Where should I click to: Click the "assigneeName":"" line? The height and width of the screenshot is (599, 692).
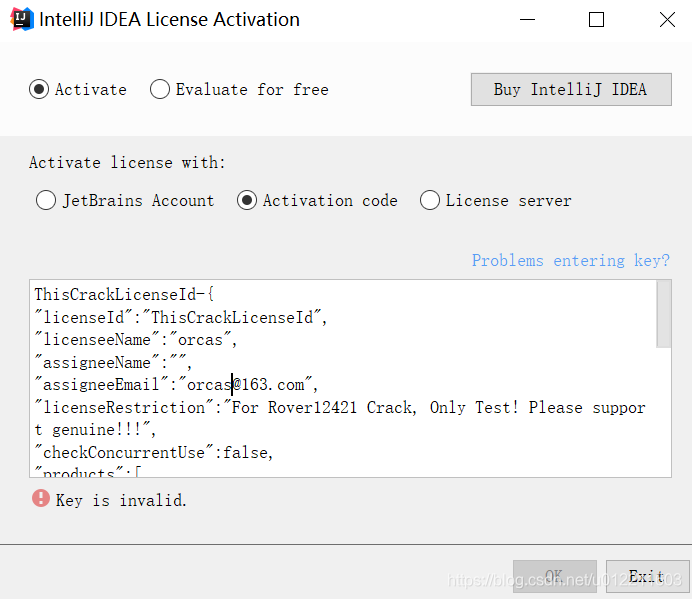click(x=113, y=362)
